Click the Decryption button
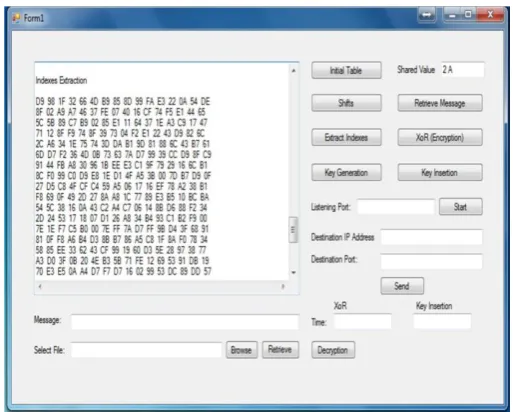This screenshot has width=513, height=412. (x=333, y=350)
